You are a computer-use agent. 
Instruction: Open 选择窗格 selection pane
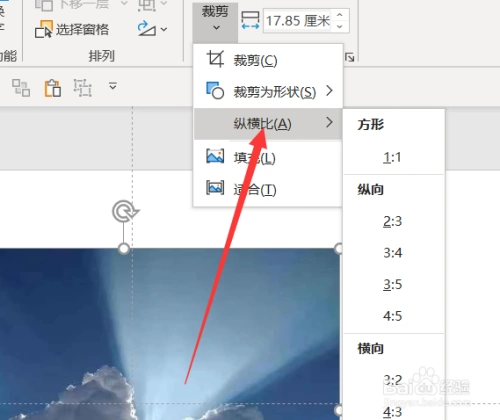click(72, 30)
